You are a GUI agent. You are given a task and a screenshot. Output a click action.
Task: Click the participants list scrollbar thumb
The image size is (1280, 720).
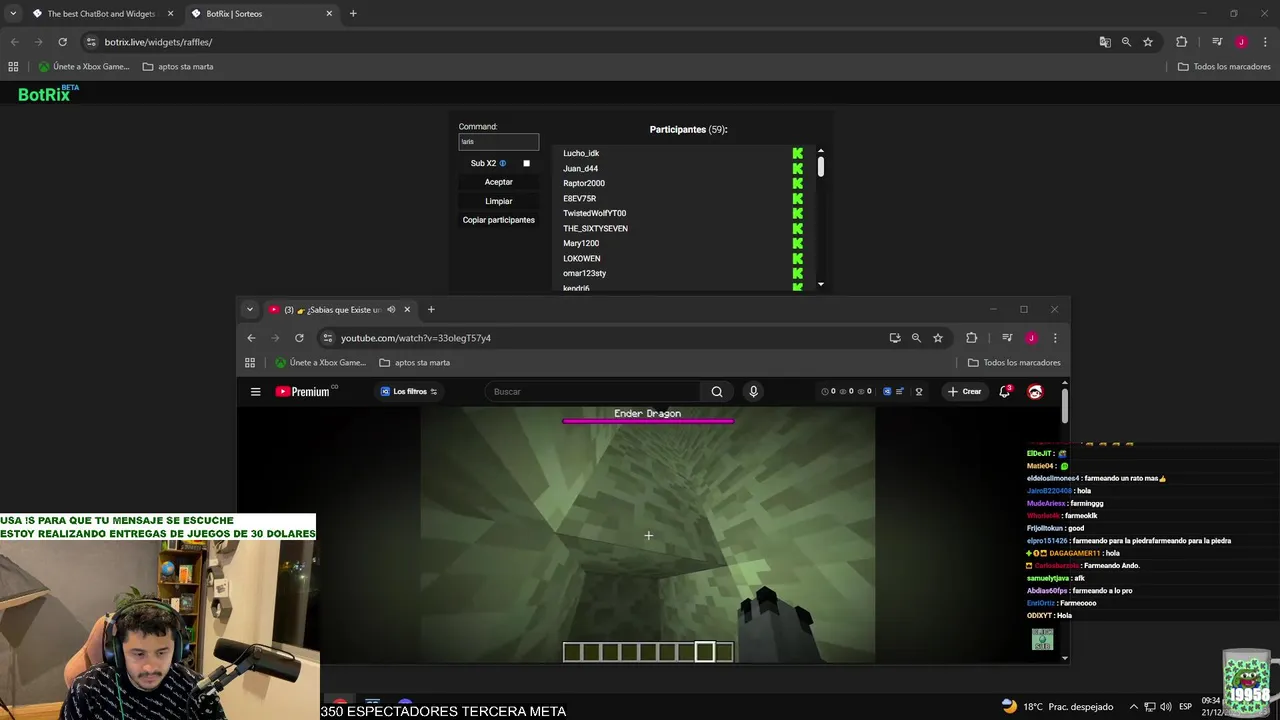pyautogui.click(x=821, y=167)
